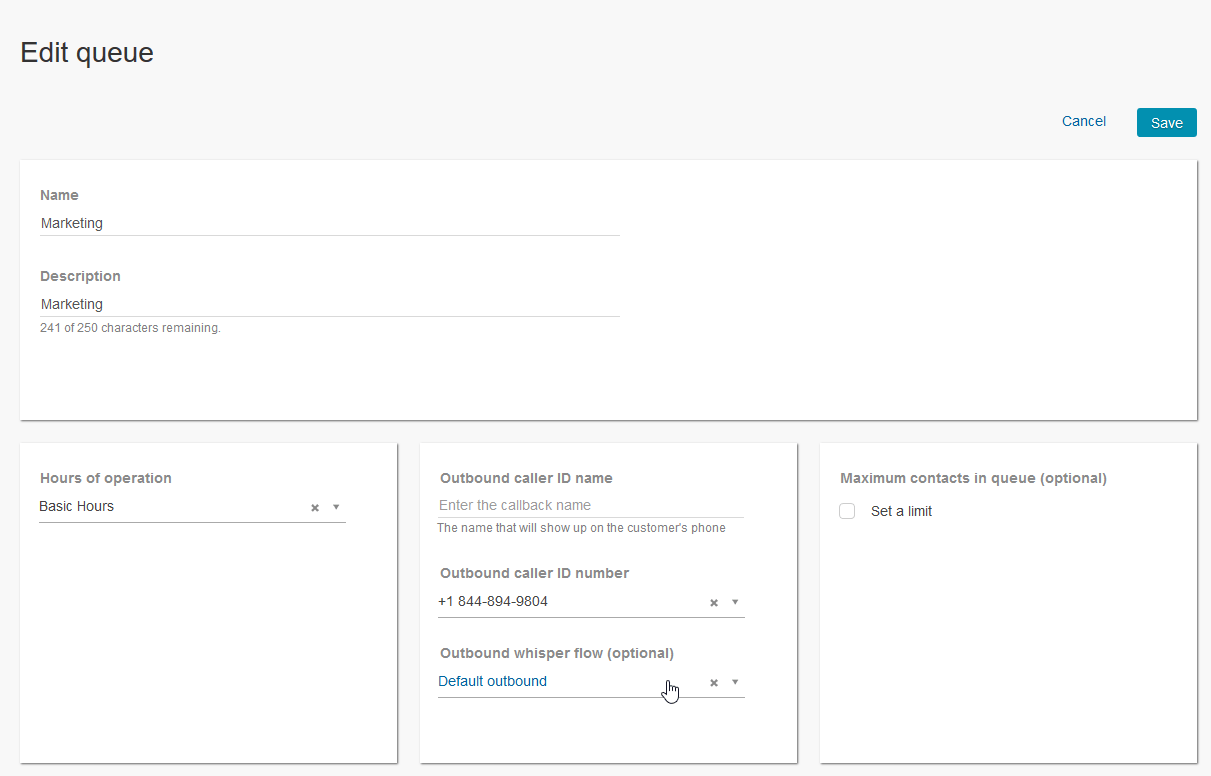Clear the outbound caller ID number selection
Image resolution: width=1211 pixels, height=776 pixels.
(712, 602)
